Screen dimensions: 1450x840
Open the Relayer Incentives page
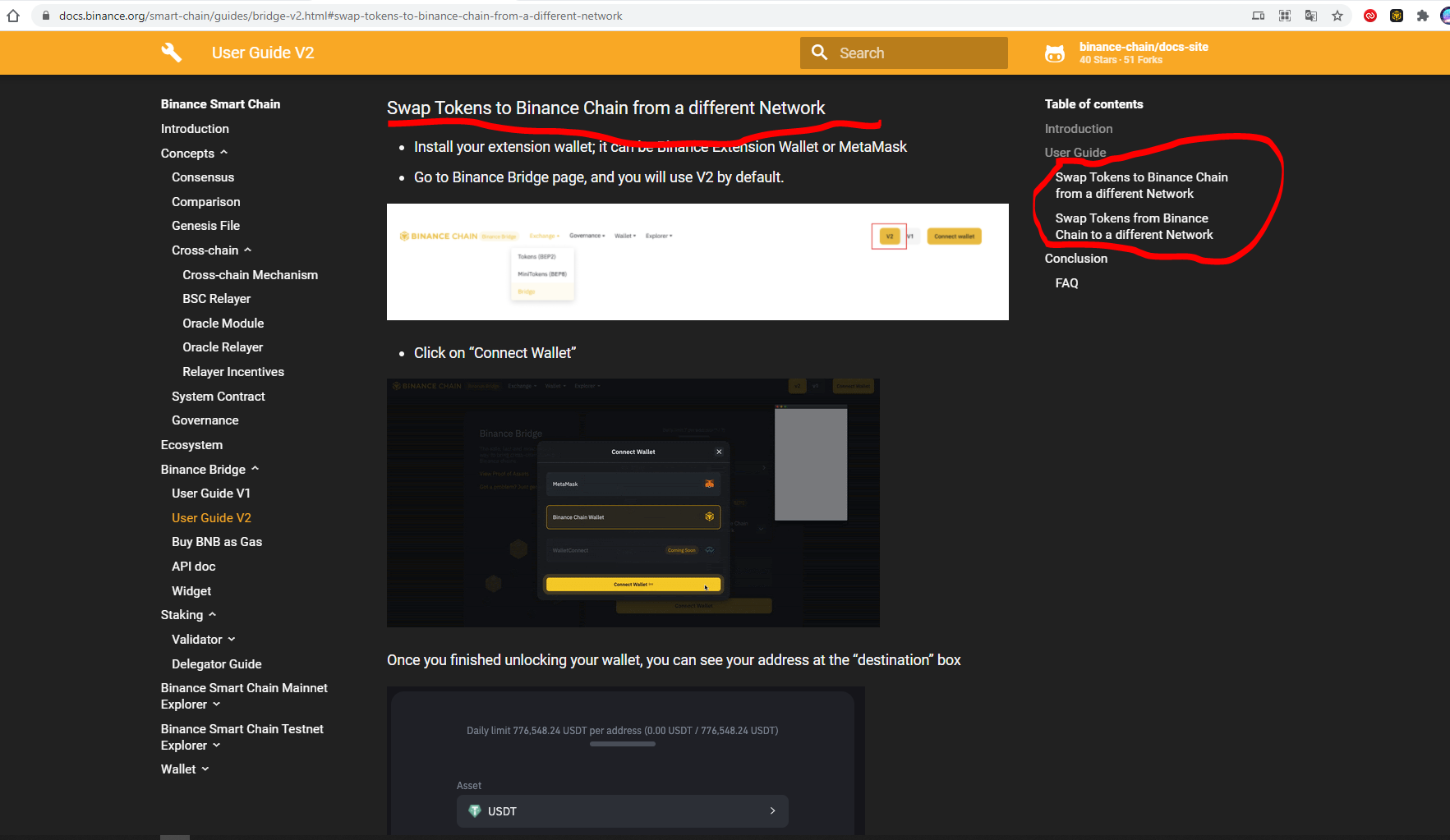coord(233,372)
